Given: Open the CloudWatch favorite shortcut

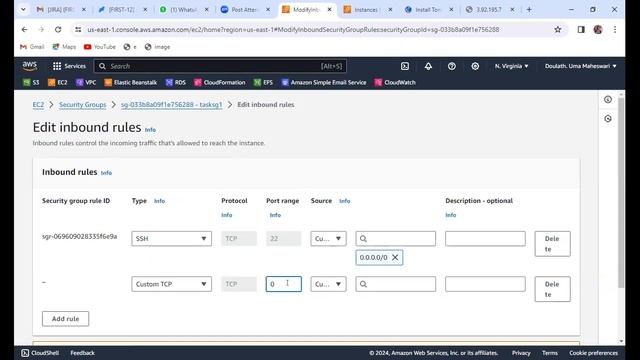Looking at the screenshot, I should (x=395, y=82).
